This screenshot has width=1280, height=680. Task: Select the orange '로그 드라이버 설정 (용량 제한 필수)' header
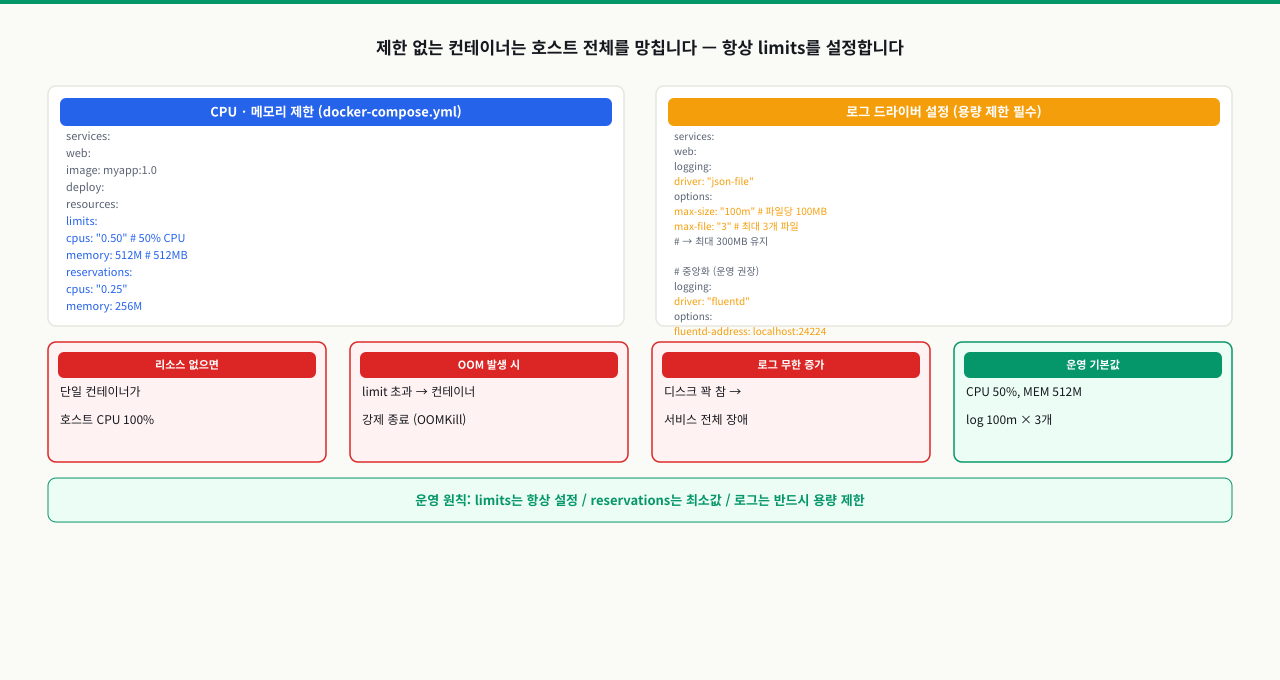coord(944,112)
